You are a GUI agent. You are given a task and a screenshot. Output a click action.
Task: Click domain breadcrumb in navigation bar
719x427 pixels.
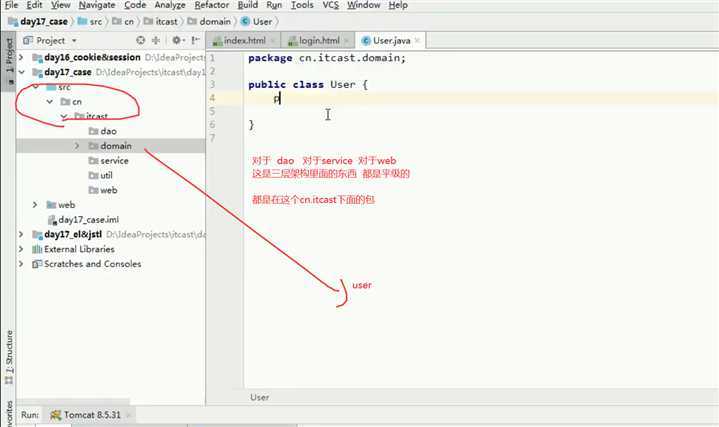click(209, 22)
